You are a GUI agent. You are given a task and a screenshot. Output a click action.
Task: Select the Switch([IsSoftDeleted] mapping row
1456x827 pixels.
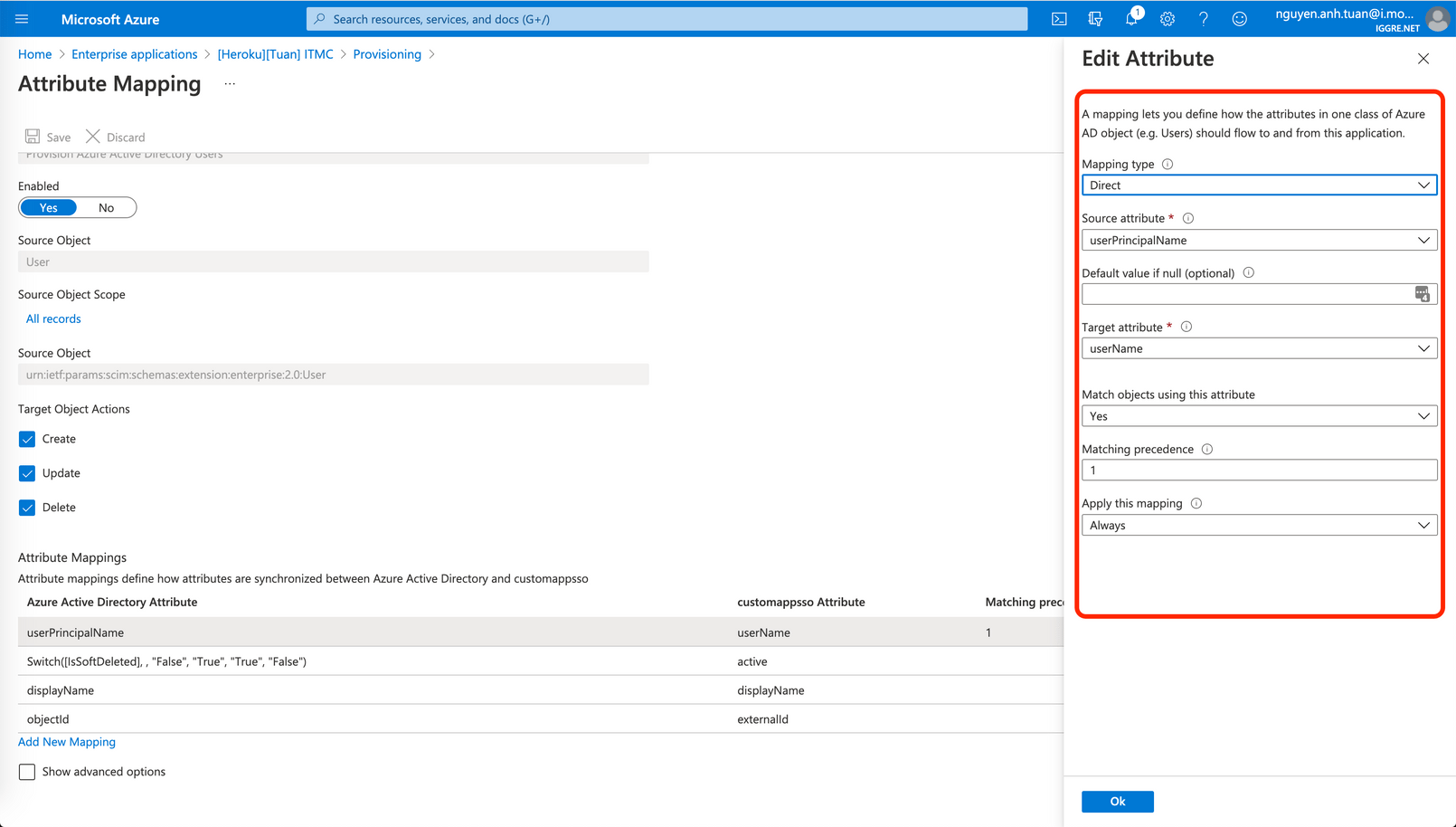(541, 661)
